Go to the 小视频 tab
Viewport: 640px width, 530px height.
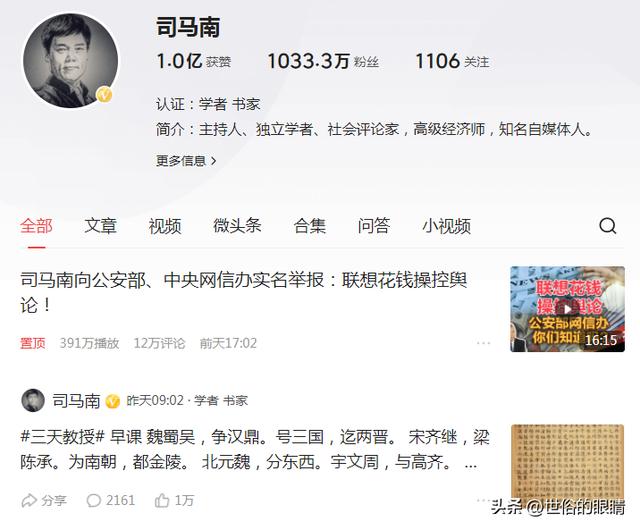coord(447,226)
